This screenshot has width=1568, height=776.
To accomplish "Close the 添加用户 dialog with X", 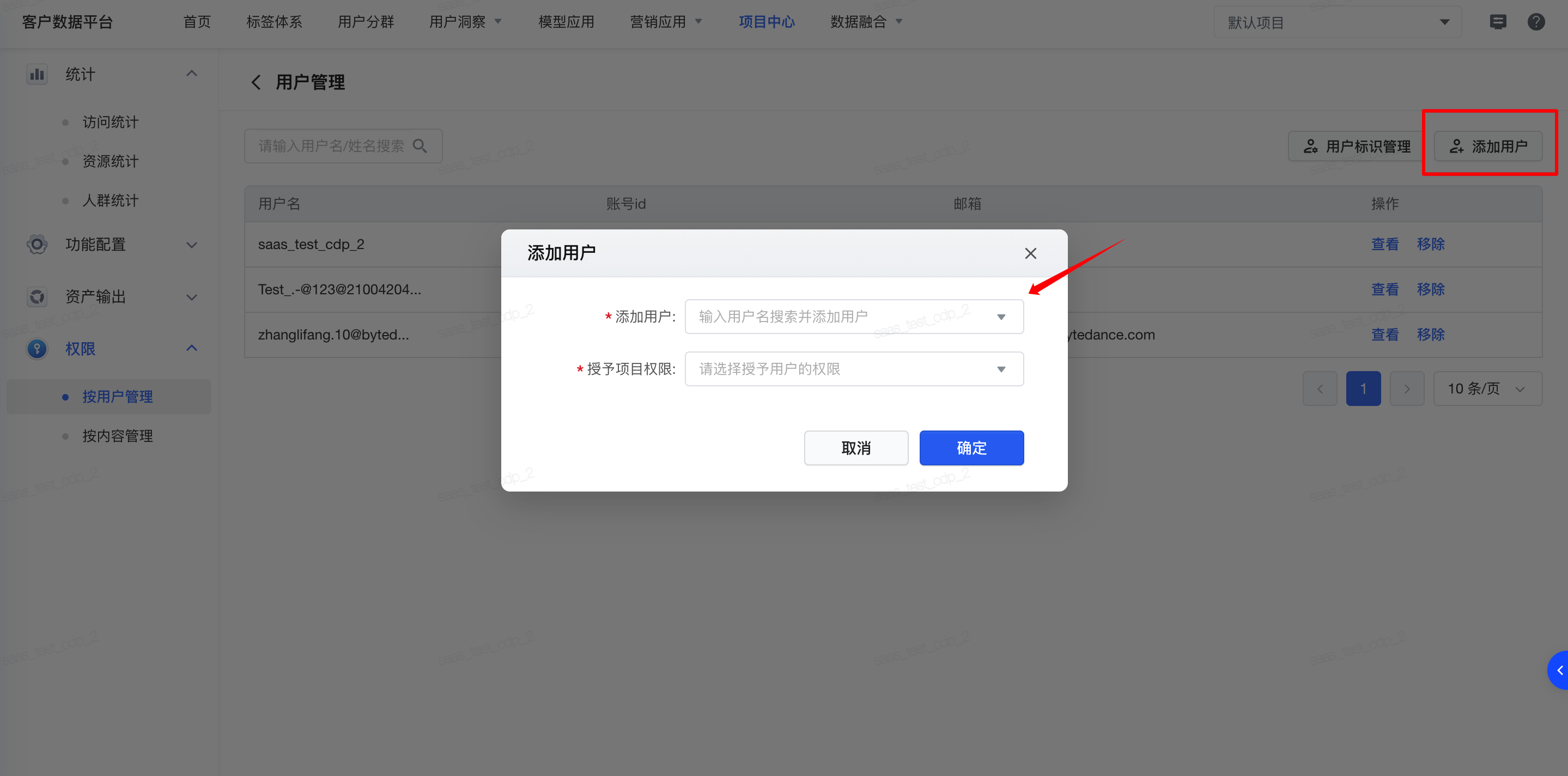I will [x=1030, y=253].
